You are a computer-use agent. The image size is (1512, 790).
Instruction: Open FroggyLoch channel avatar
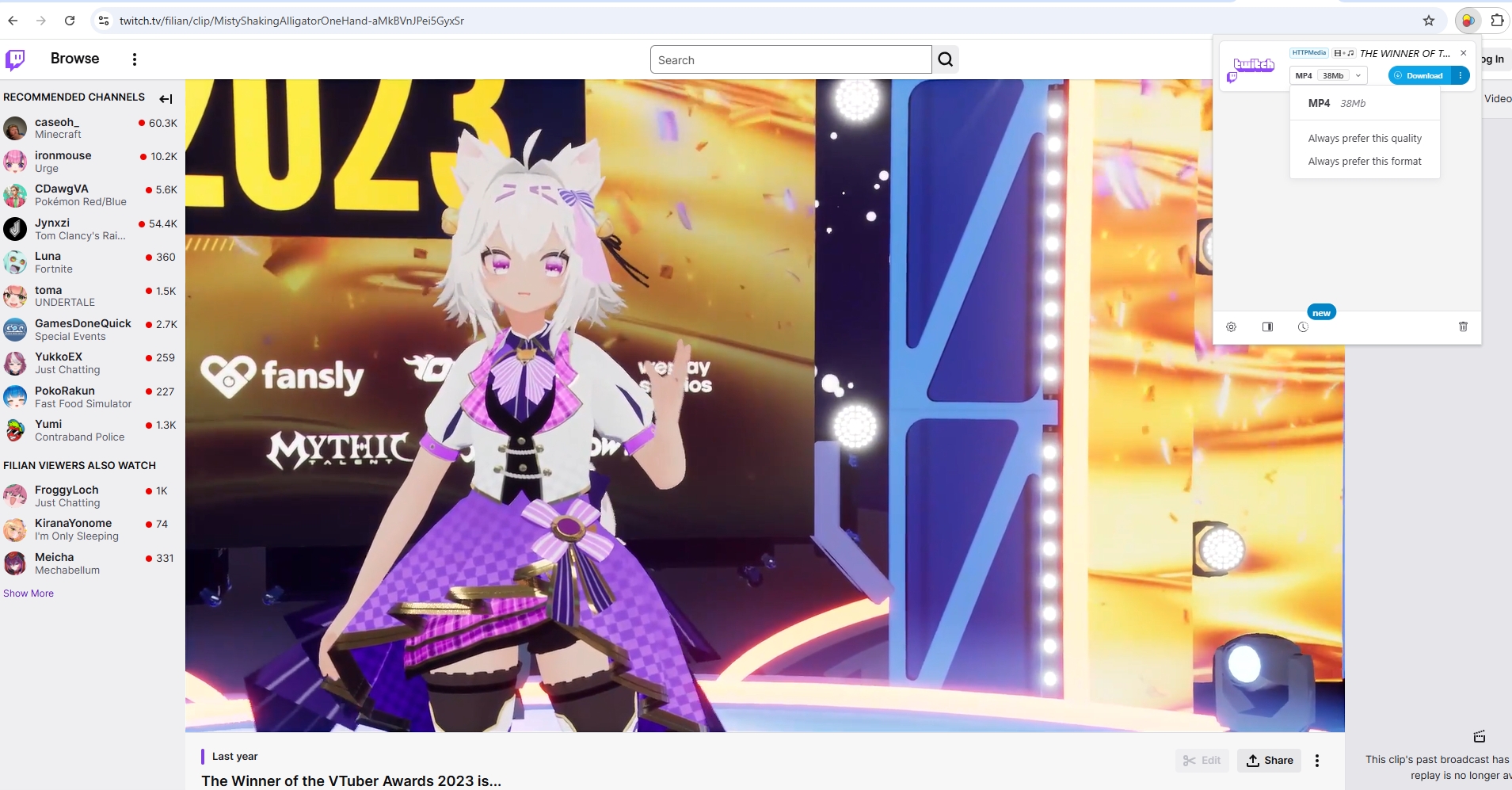(x=15, y=496)
